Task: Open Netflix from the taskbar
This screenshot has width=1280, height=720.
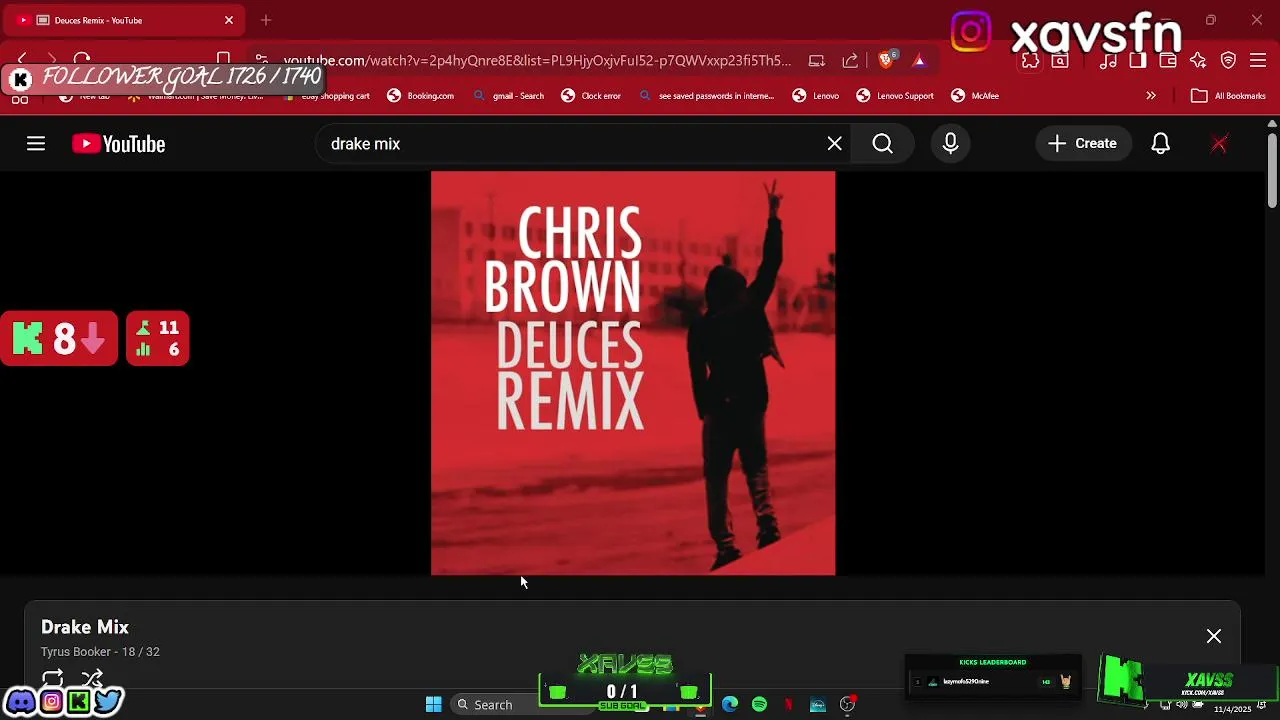Action: pos(789,705)
